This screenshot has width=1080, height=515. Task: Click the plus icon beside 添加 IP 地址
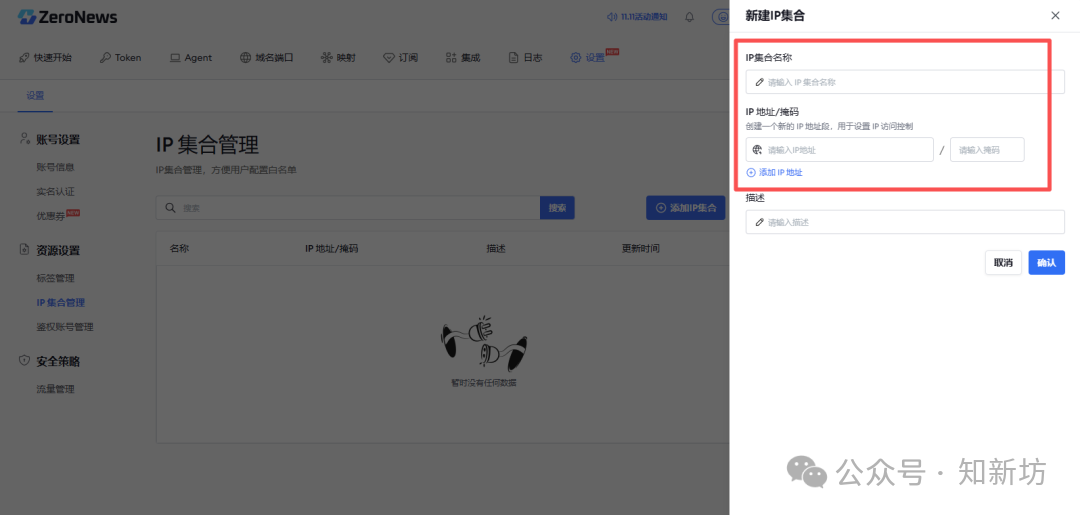click(x=751, y=173)
